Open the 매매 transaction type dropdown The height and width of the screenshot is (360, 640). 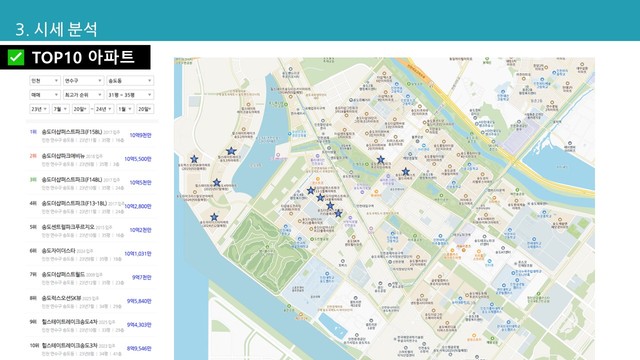pyautogui.click(x=45, y=95)
